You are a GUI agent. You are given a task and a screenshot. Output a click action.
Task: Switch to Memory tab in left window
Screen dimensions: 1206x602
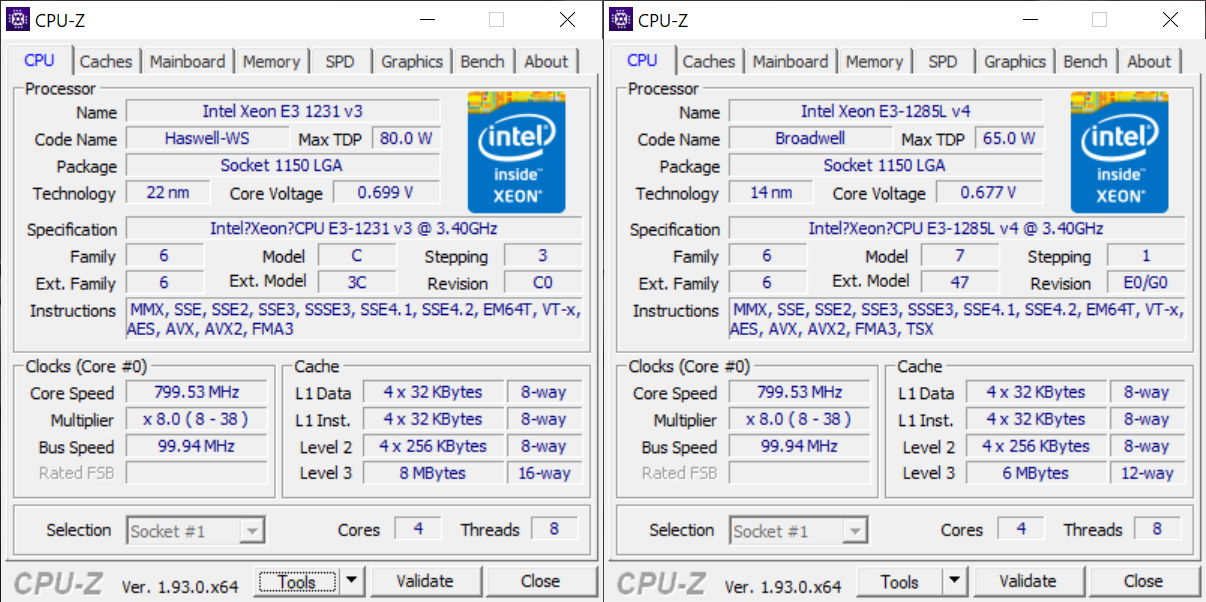(x=271, y=61)
